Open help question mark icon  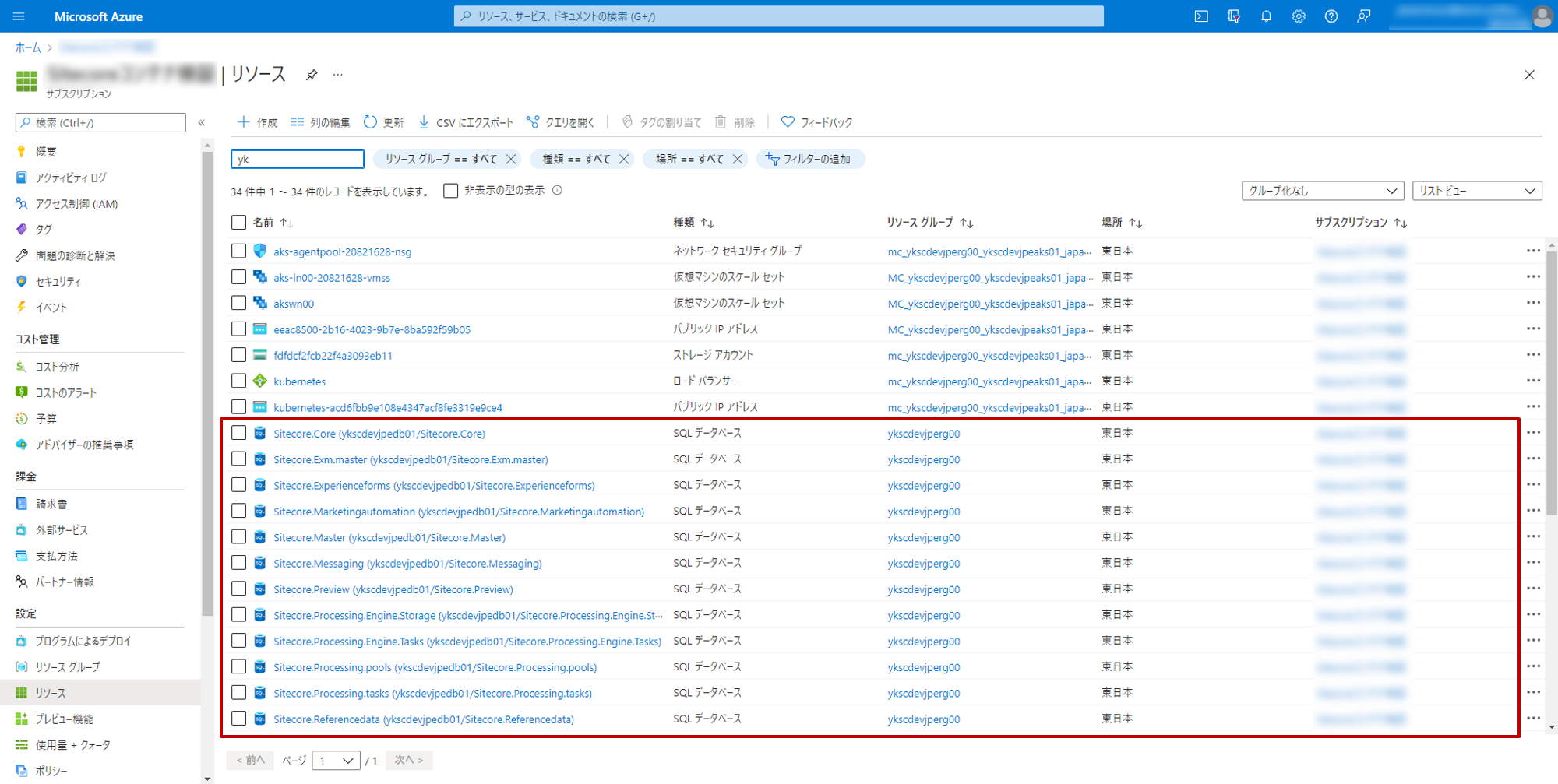(x=1331, y=16)
